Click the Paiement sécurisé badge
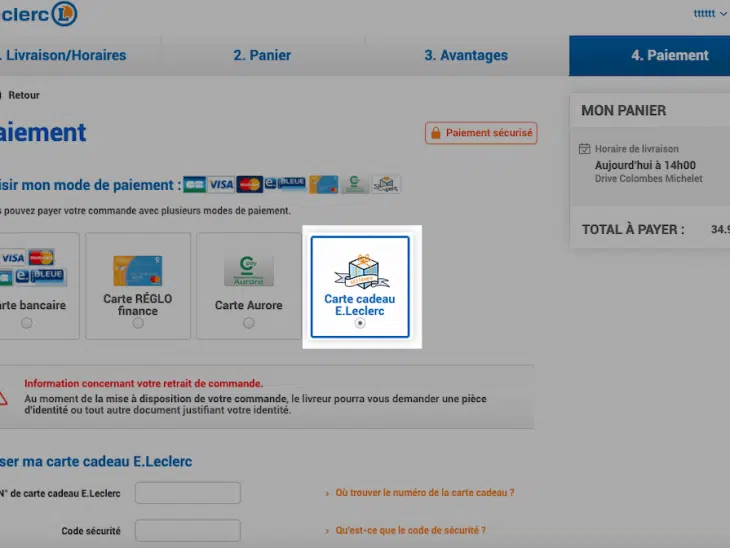The width and height of the screenshot is (730, 548). point(481,133)
